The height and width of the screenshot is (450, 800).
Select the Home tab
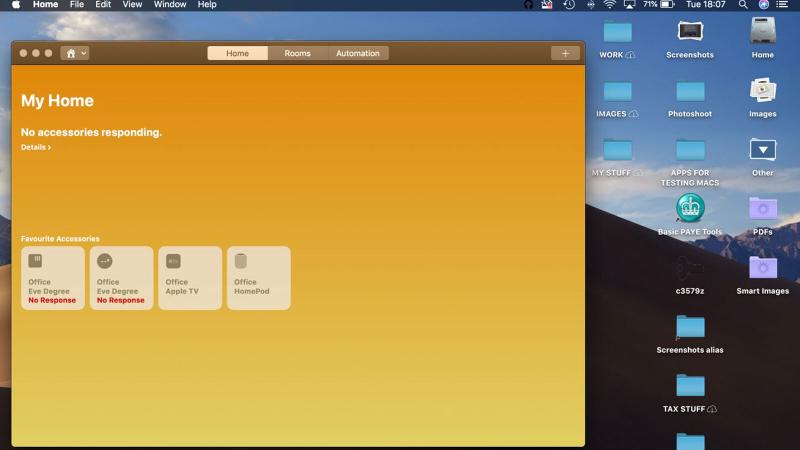point(237,53)
